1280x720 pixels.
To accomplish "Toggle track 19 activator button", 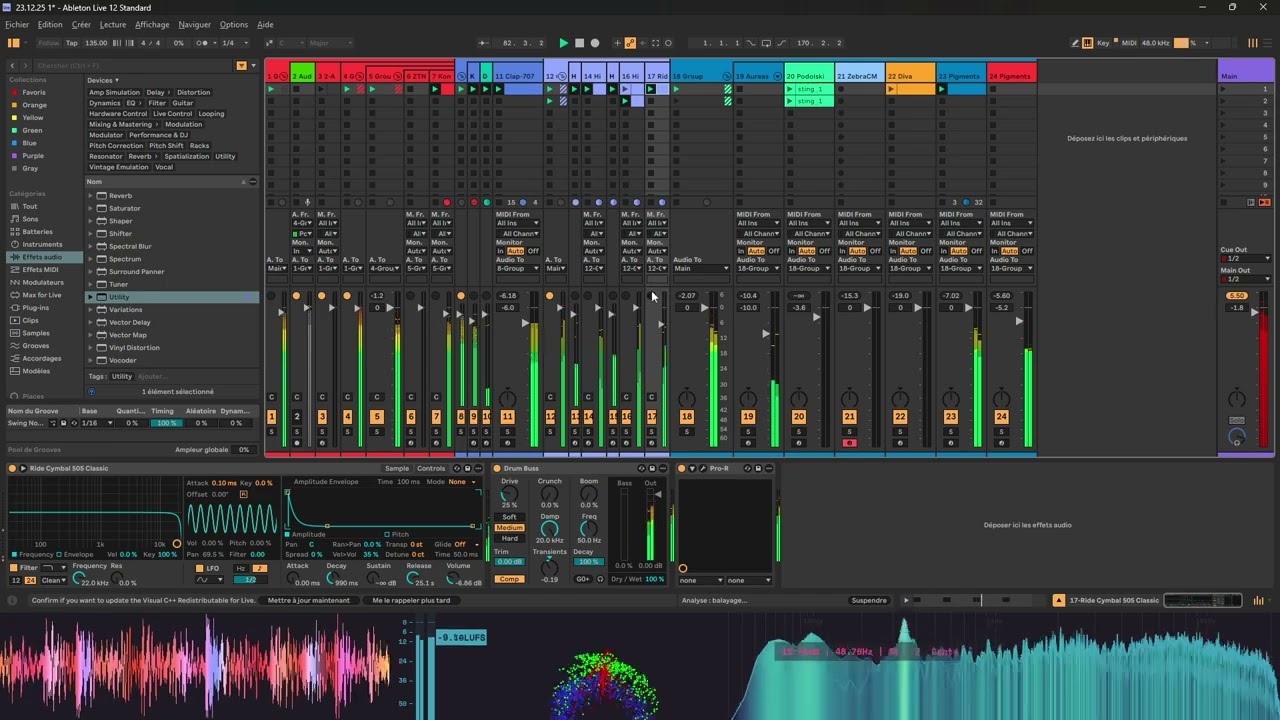I will click(748, 417).
